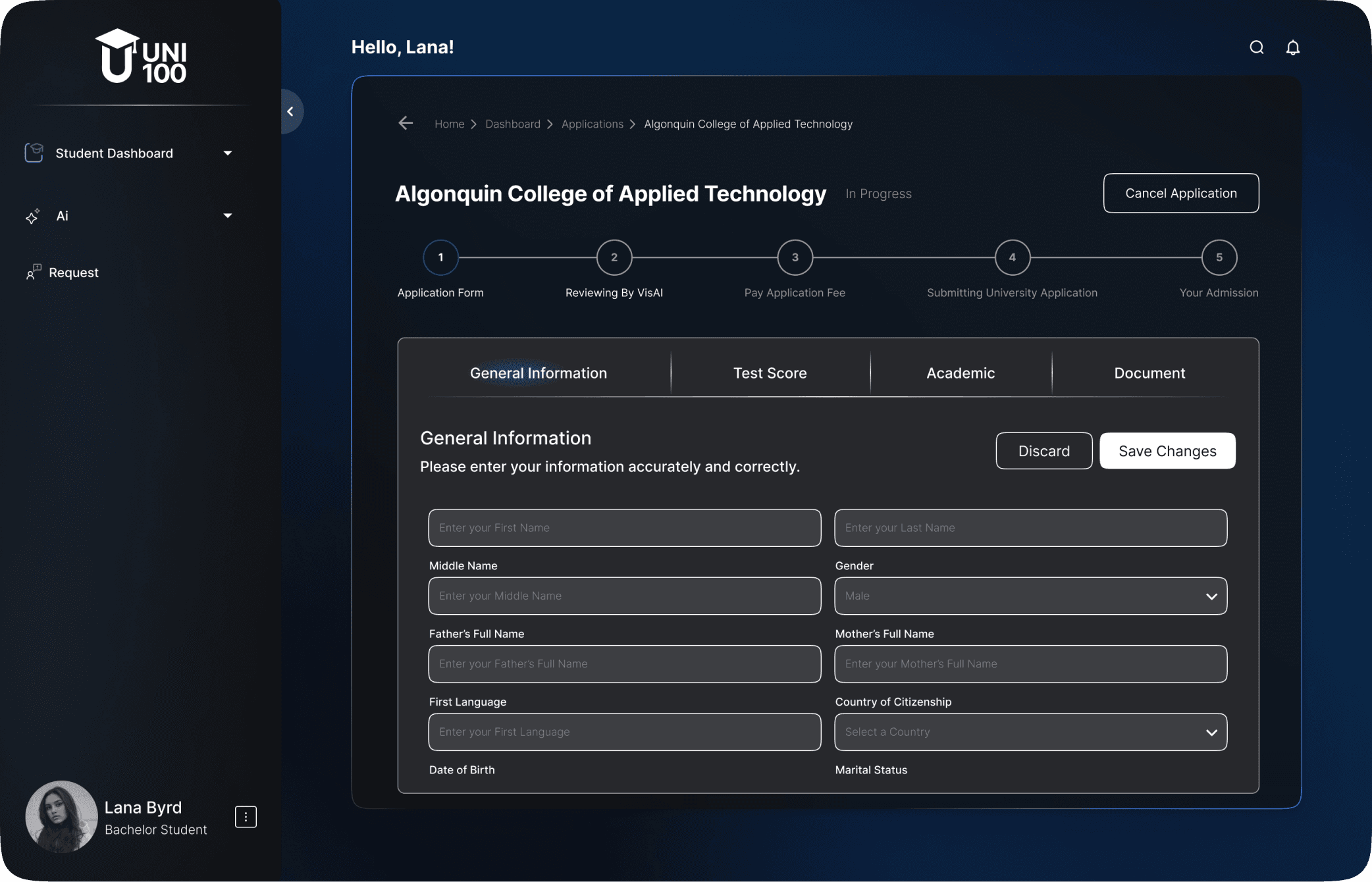Click the back arrow in breadcrumb
This screenshot has height=882, width=1372.
click(406, 123)
